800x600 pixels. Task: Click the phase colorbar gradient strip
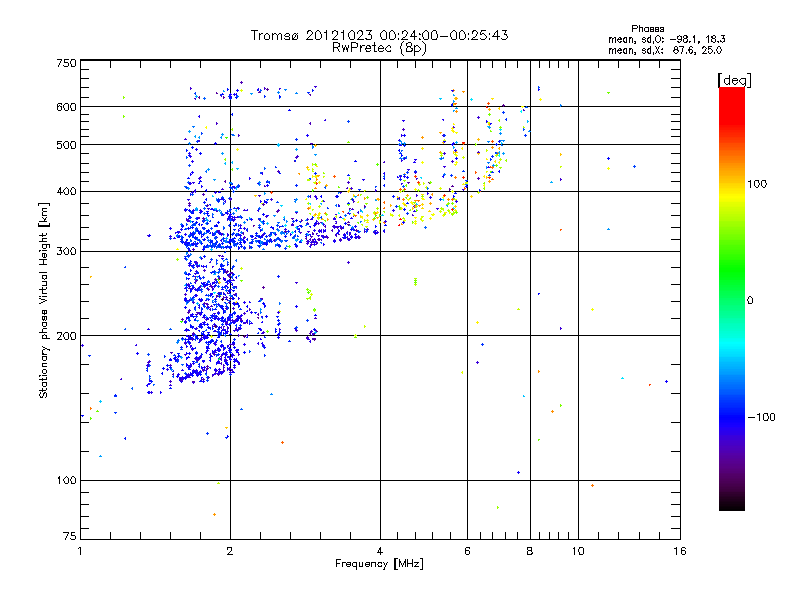point(732,298)
